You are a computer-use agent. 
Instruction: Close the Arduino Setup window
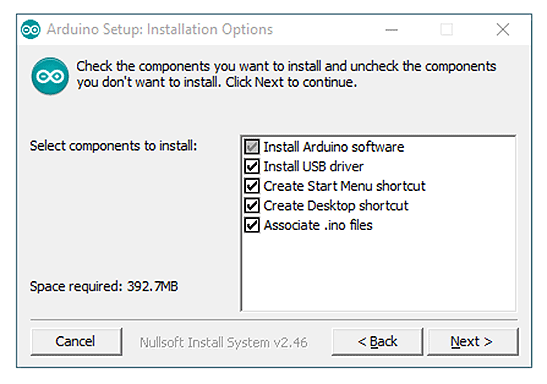[503, 30]
